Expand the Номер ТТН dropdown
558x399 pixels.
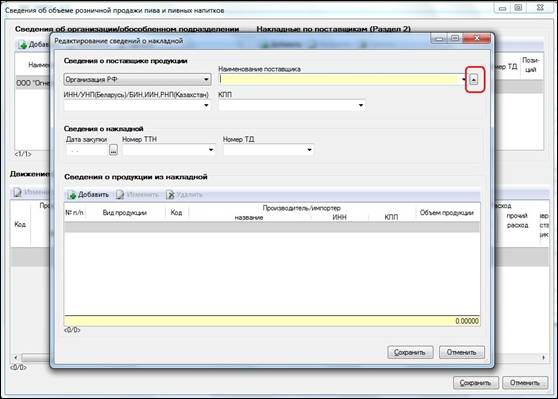pyautogui.click(x=211, y=150)
